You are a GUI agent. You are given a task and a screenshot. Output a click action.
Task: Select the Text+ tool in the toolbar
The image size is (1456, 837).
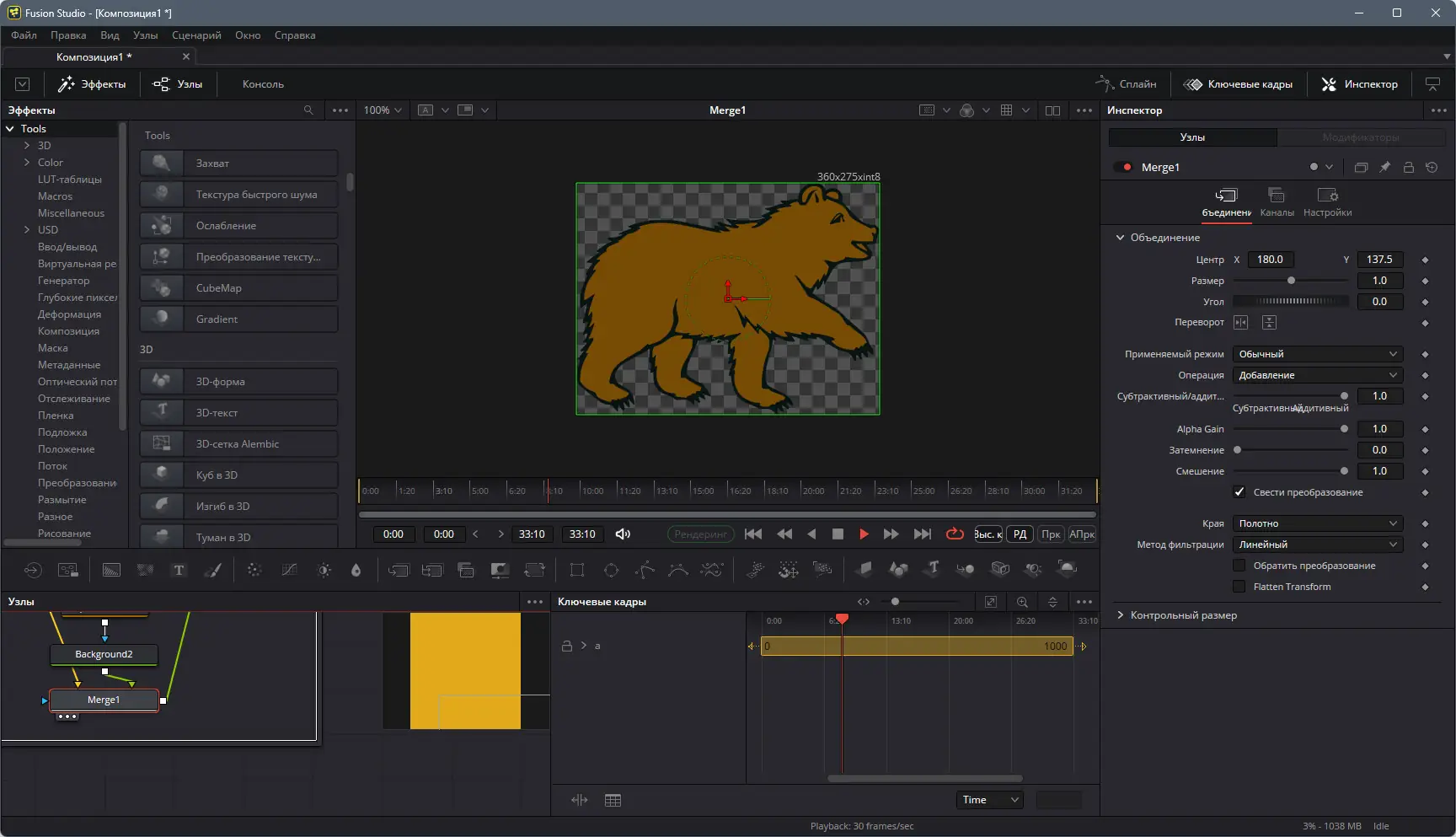179,570
